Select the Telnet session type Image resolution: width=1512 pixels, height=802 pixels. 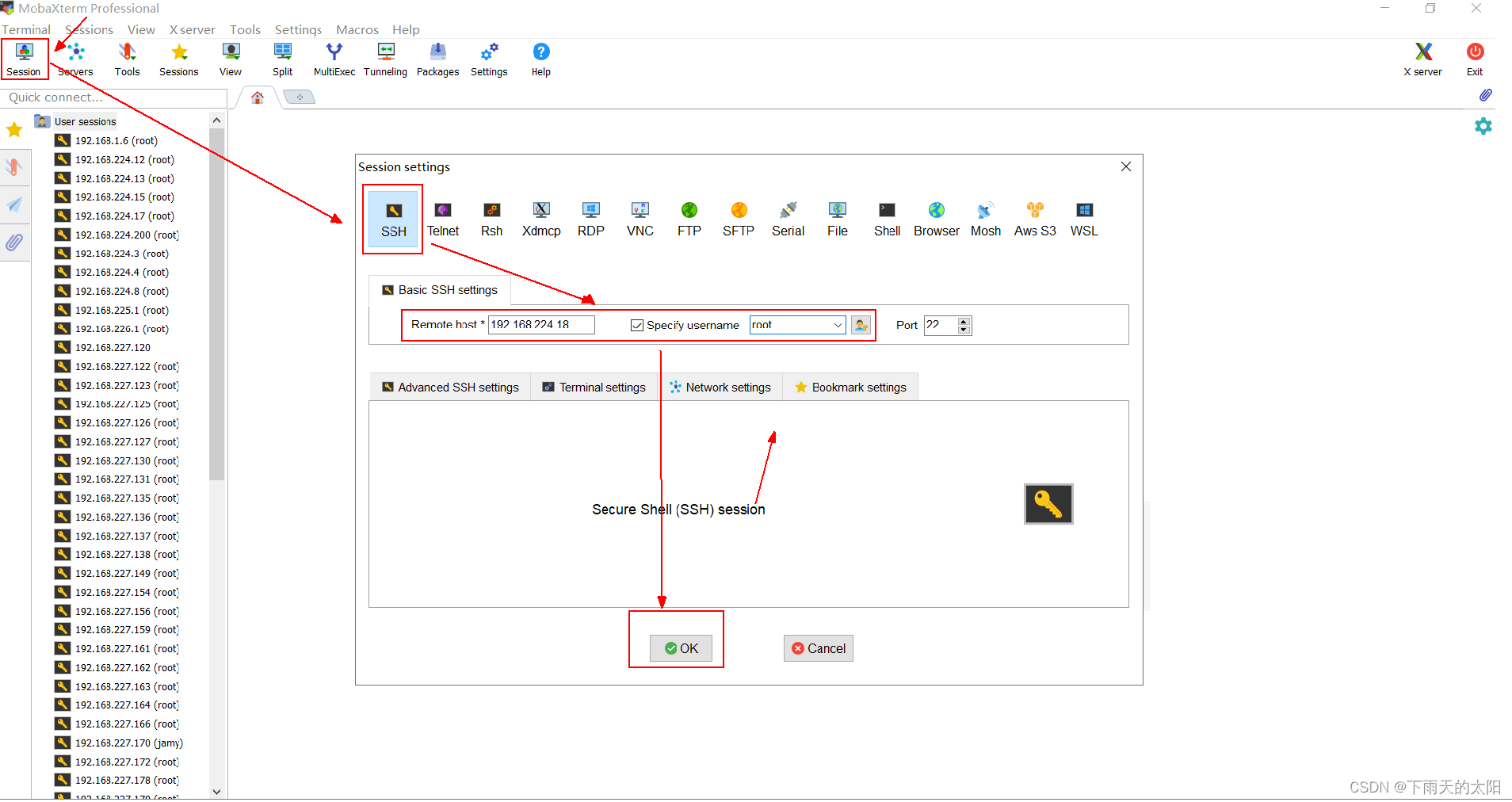point(443,220)
